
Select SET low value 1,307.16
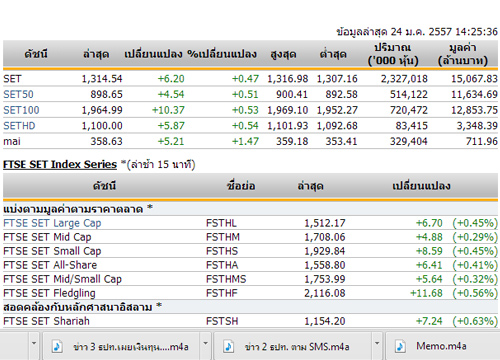[x=337, y=79]
